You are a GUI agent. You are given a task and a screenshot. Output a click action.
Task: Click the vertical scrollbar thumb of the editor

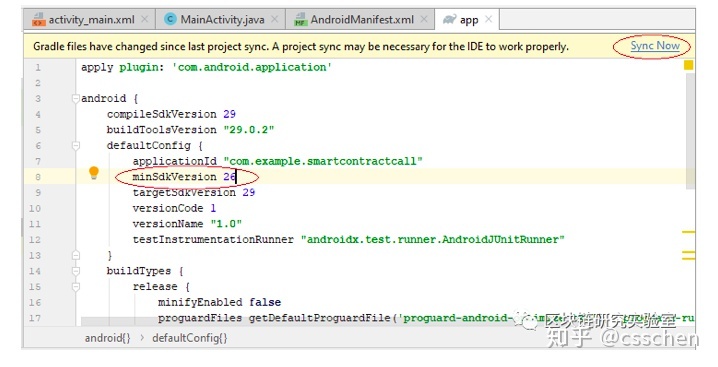[x=690, y=131]
